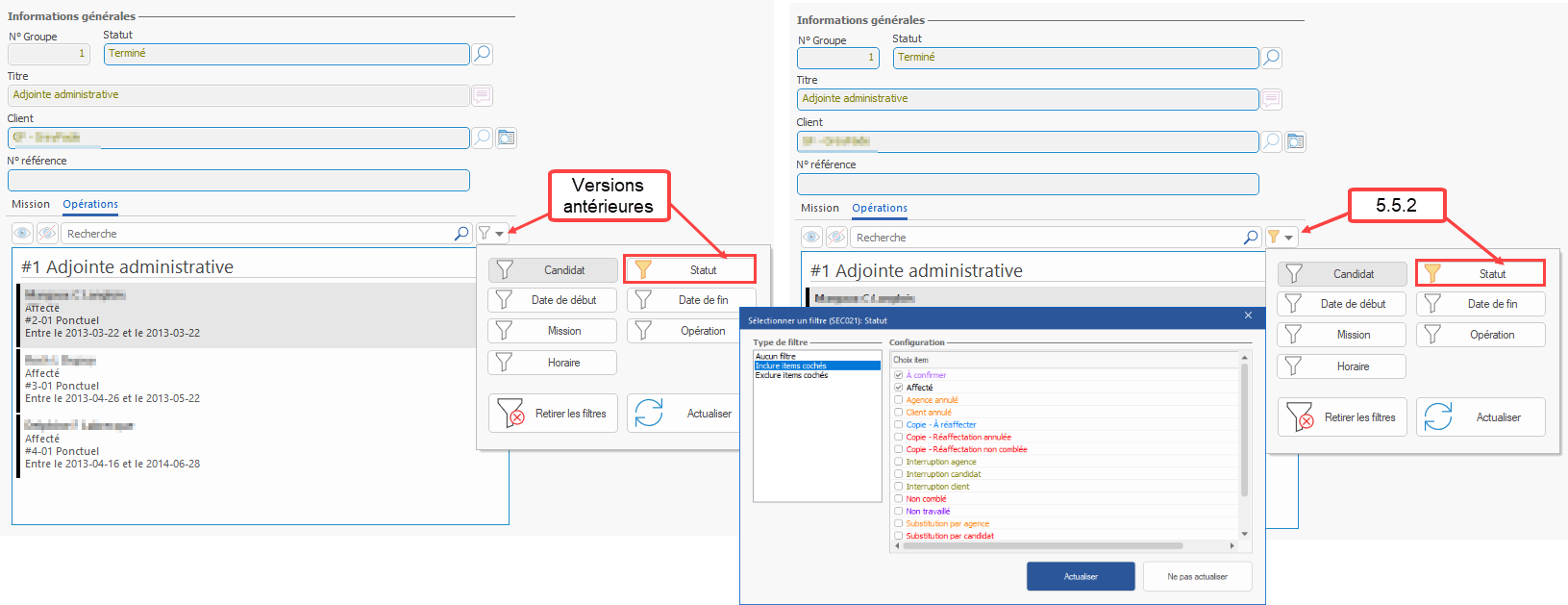Click the blue Actualiser button in the dialog
The height and width of the screenshot is (605, 1568).
pyautogui.click(x=1081, y=576)
